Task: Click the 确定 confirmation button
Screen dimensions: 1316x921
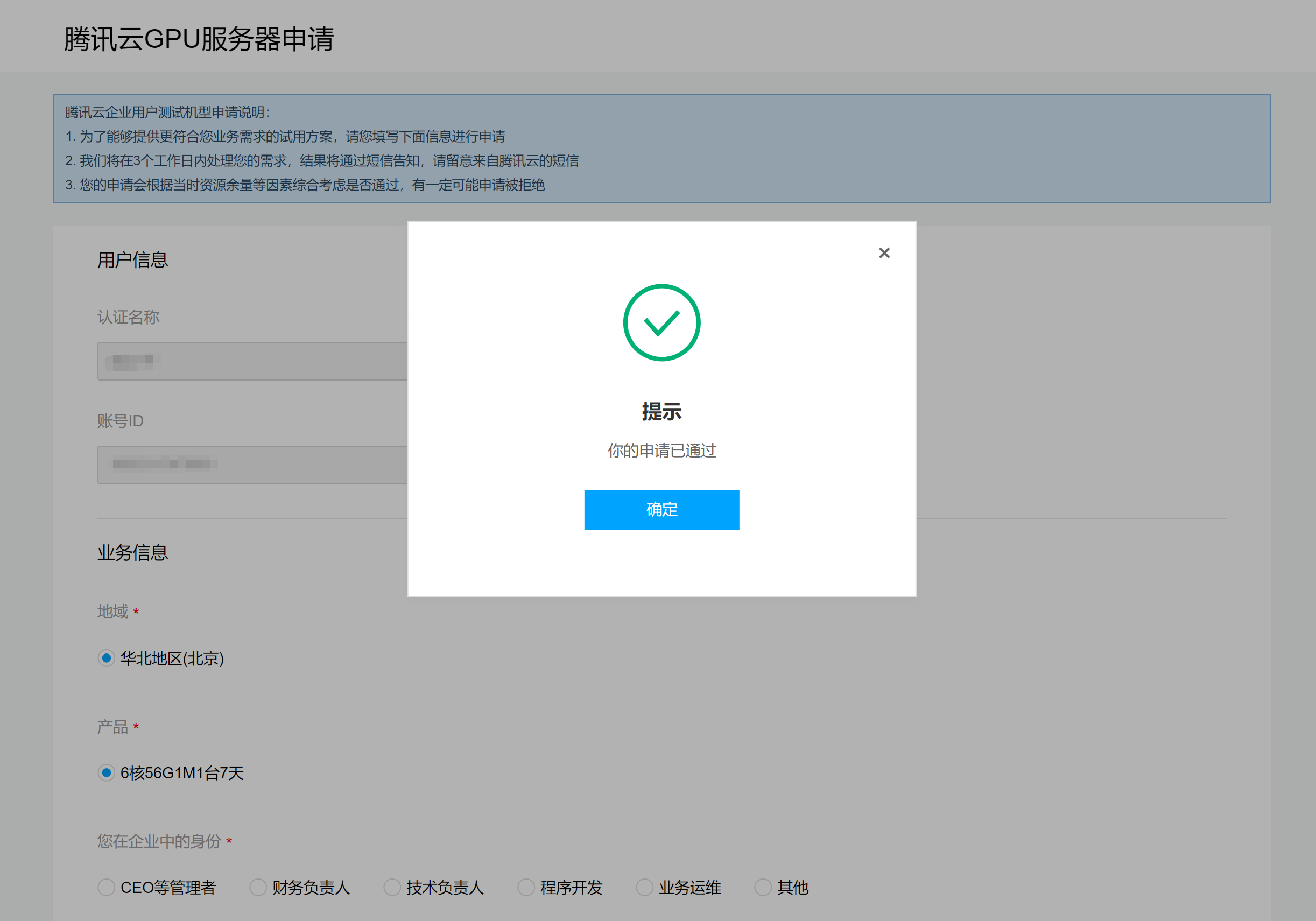Action: [x=661, y=510]
